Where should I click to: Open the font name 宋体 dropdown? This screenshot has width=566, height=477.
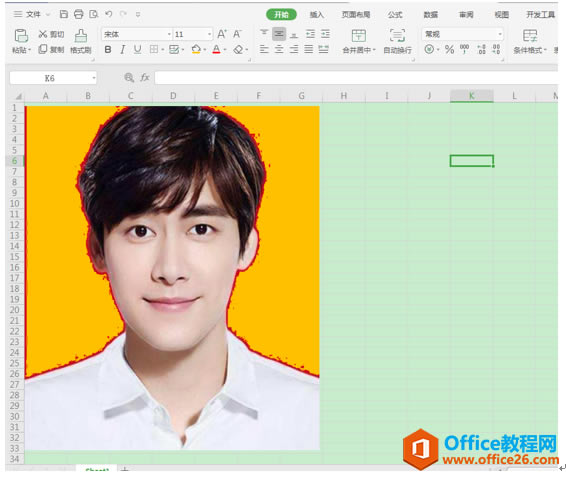point(169,34)
